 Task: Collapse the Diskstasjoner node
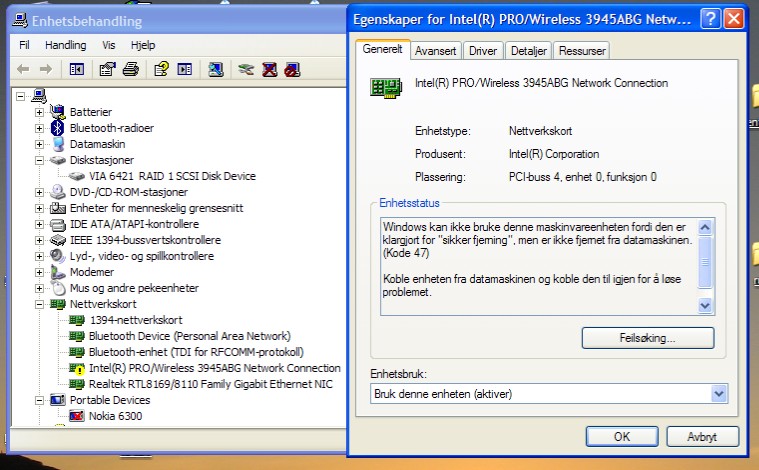click(x=39, y=160)
